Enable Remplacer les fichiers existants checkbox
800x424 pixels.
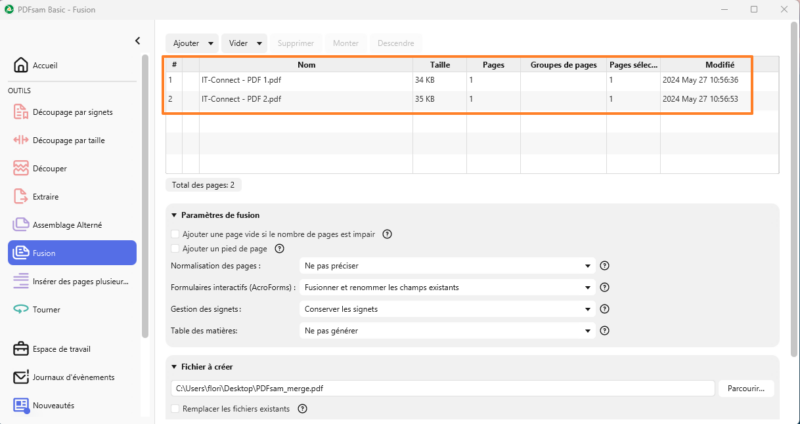(x=176, y=408)
